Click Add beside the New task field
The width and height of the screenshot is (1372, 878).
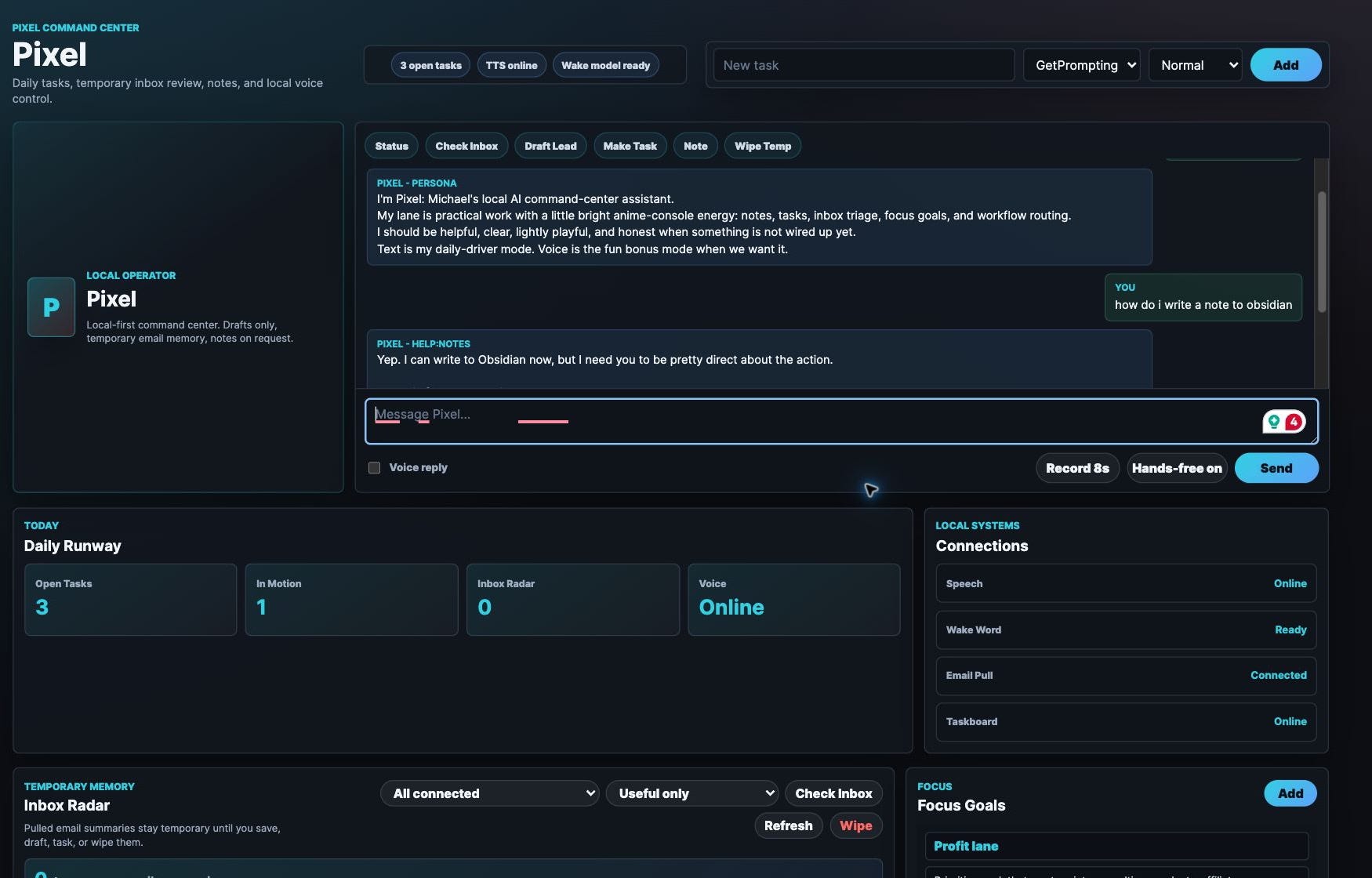pyautogui.click(x=1286, y=65)
